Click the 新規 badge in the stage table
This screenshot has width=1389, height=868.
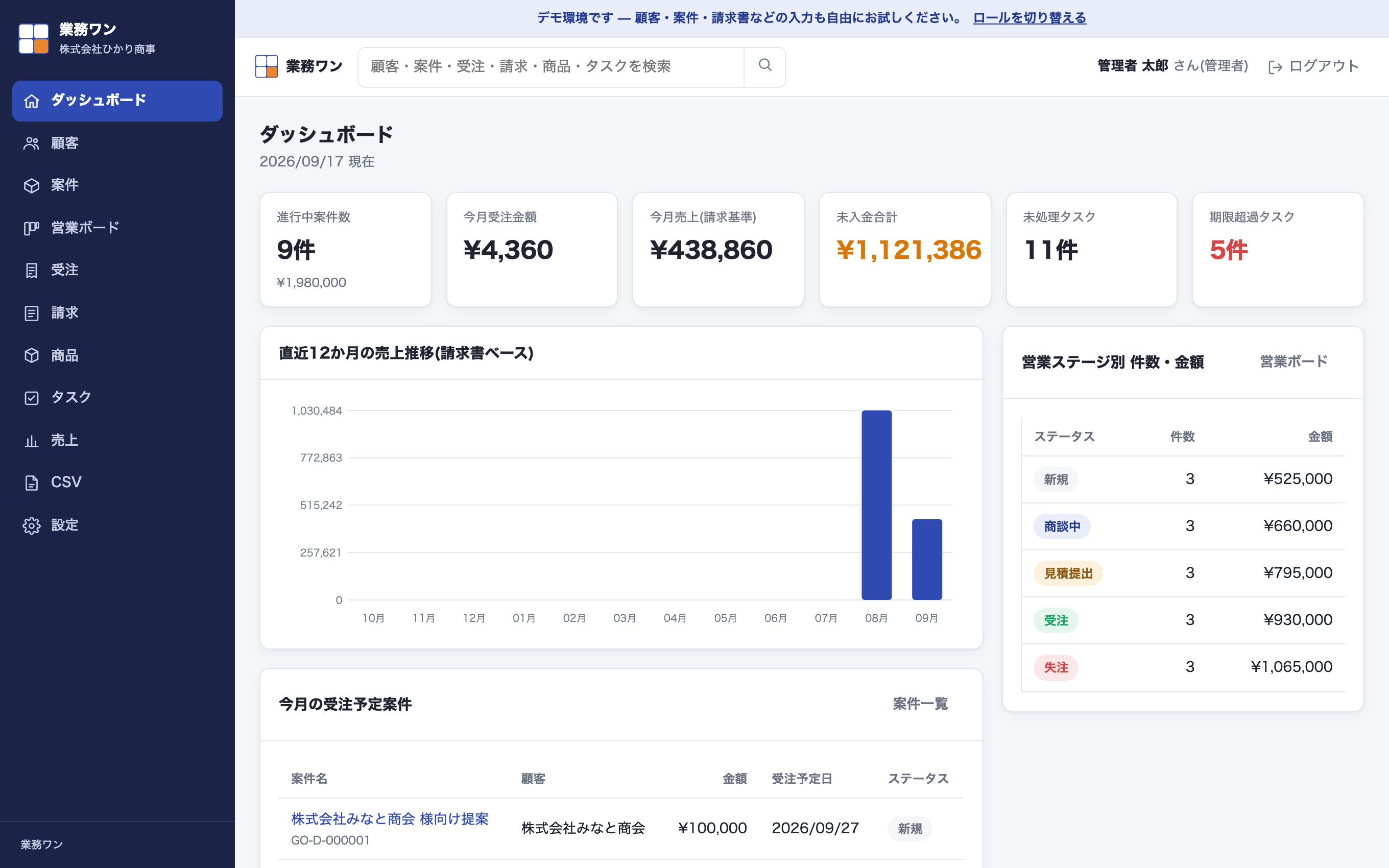click(1056, 479)
